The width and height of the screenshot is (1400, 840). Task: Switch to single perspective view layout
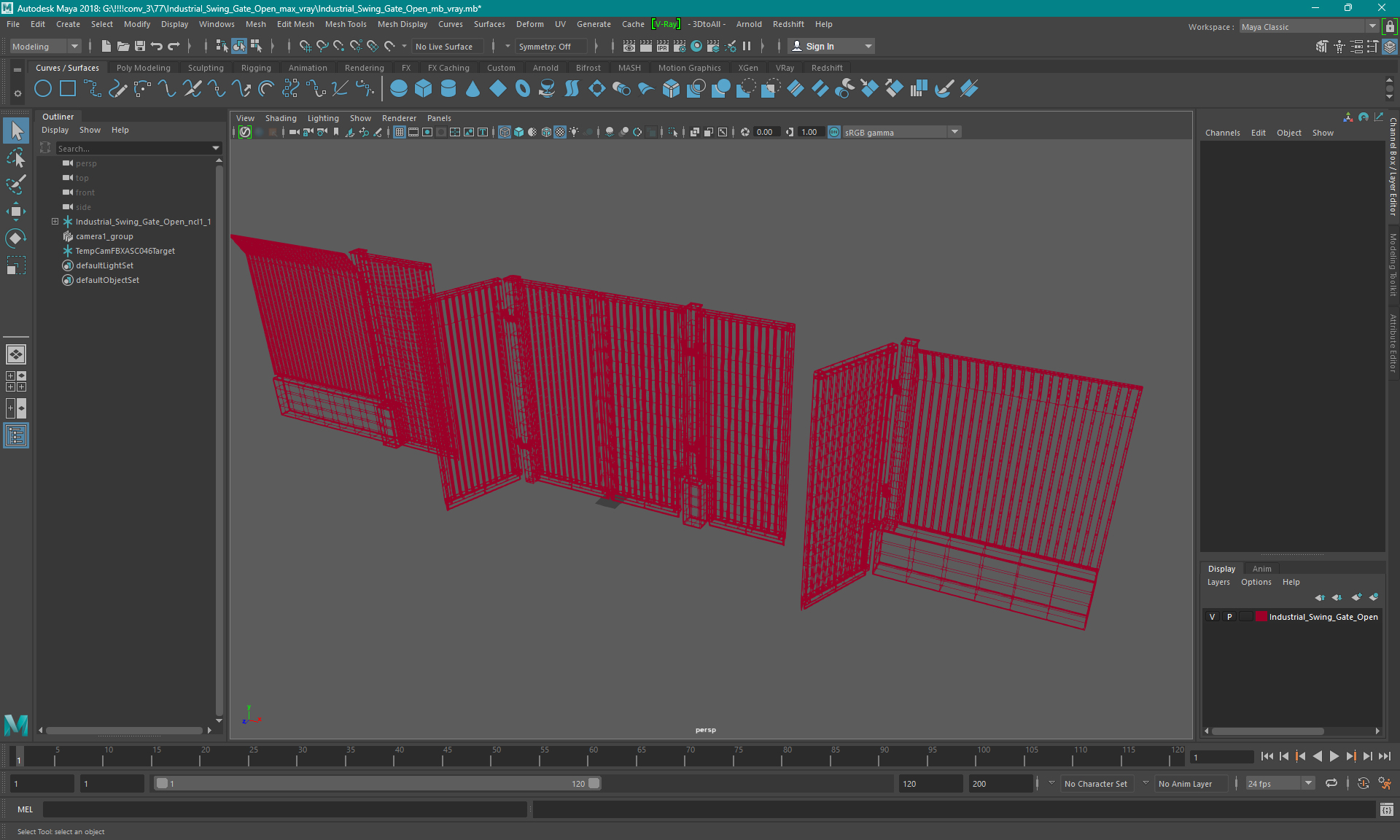click(16, 354)
